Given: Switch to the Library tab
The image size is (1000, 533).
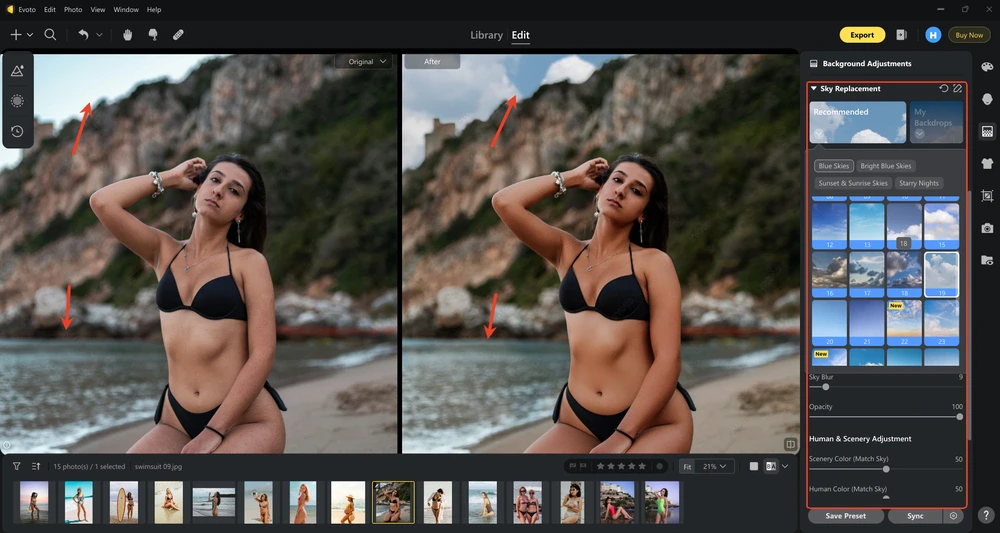Looking at the screenshot, I should [x=487, y=35].
